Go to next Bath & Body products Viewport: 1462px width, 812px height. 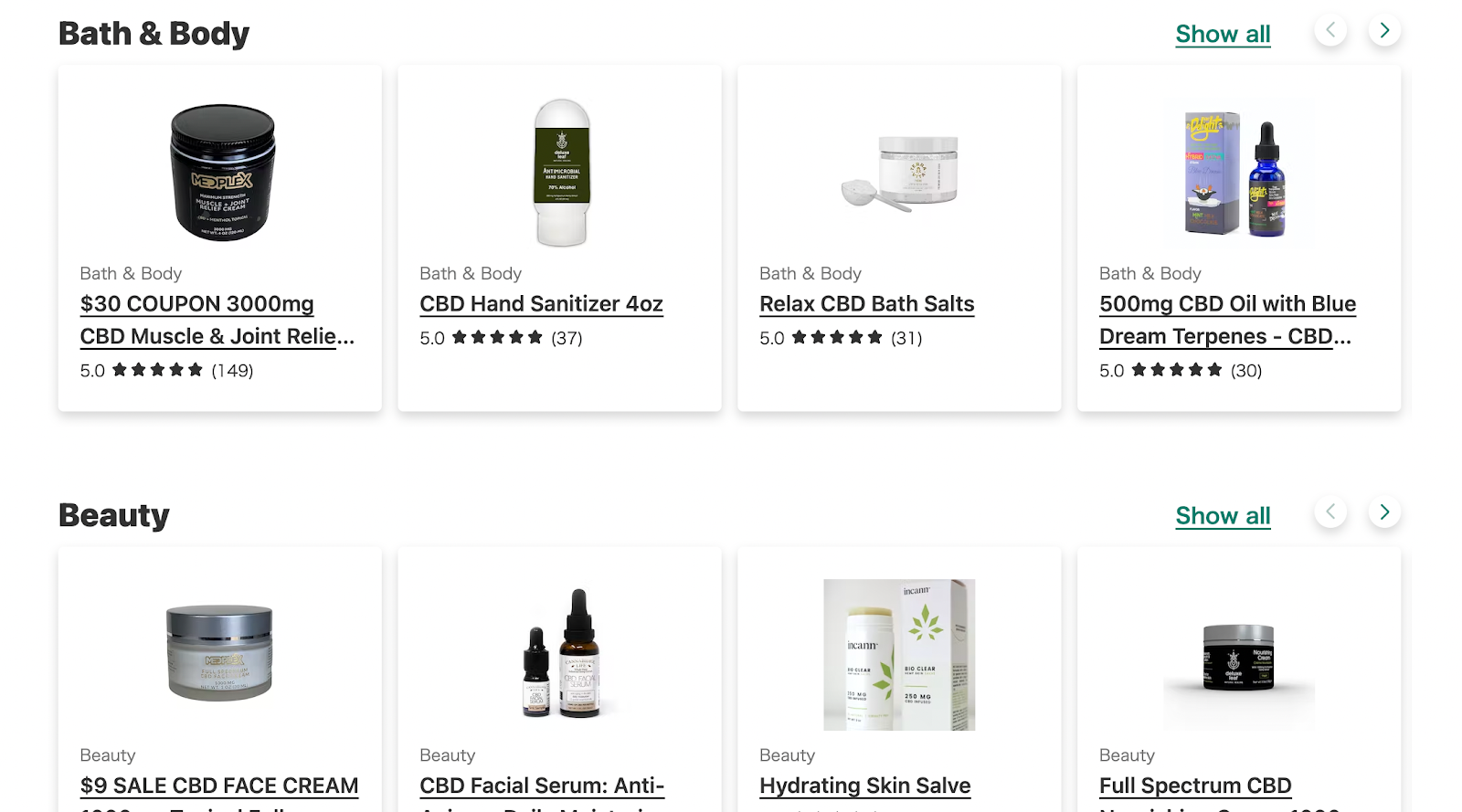pyautogui.click(x=1384, y=30)
